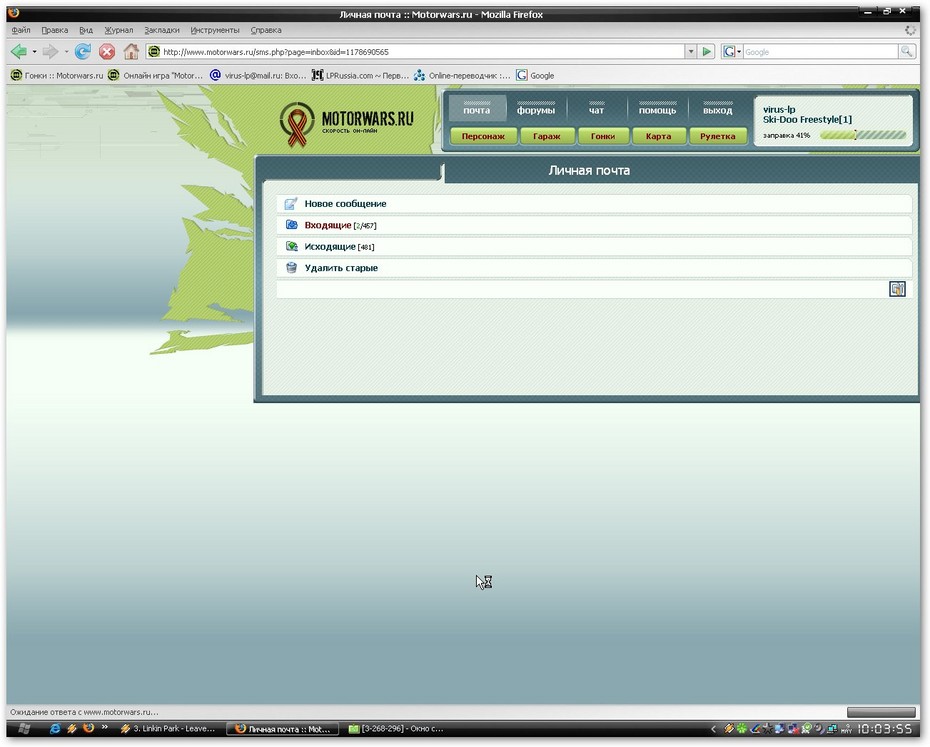Click into the Google search field
The image size is (930, 747).
[x=821, y=52]
